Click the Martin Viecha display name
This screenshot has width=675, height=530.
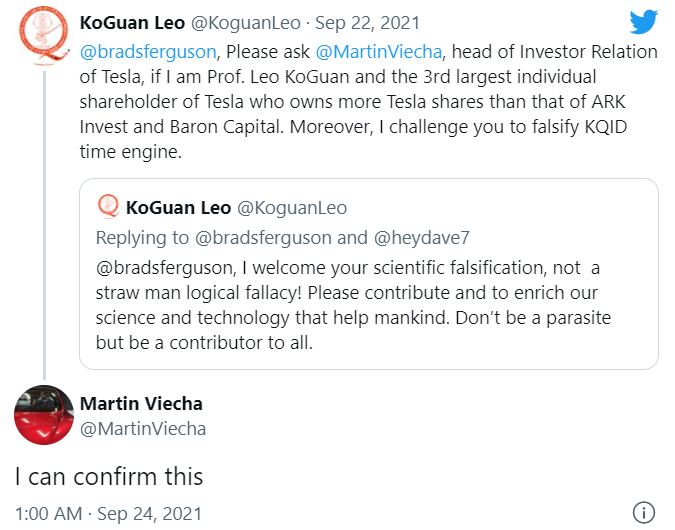pos(140,404)
